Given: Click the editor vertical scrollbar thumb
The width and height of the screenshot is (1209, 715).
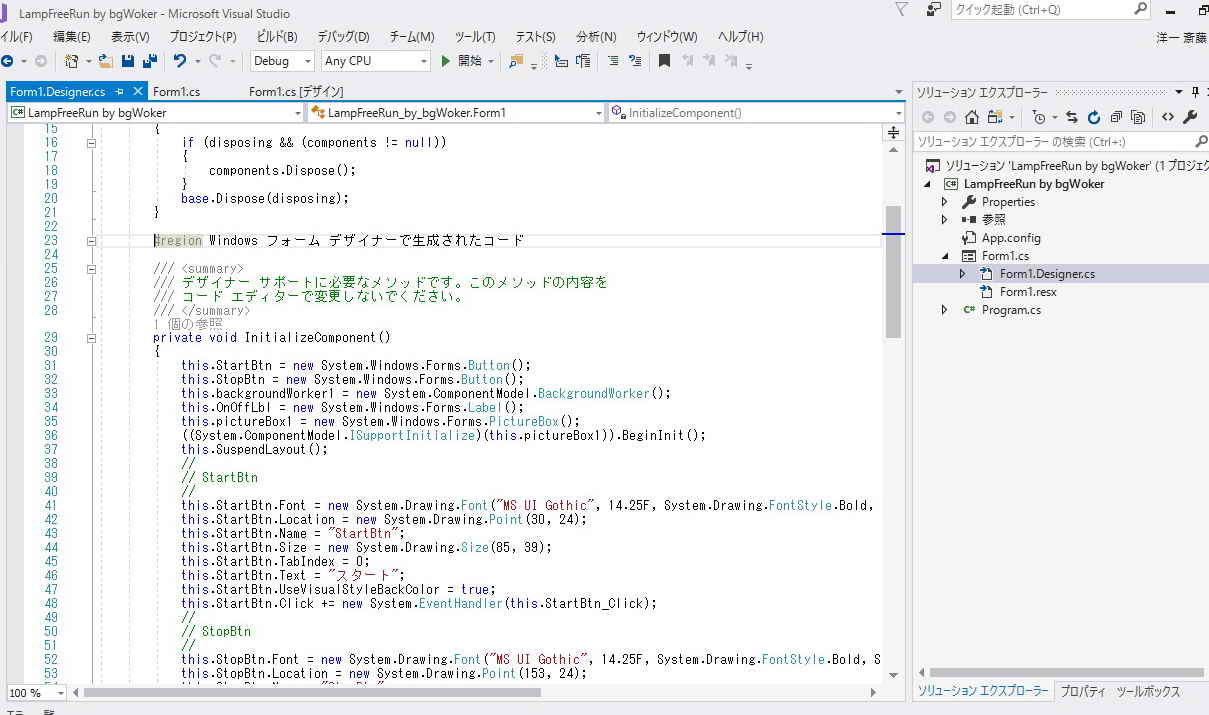Looking at the screenshot, I should coord(893,272).
